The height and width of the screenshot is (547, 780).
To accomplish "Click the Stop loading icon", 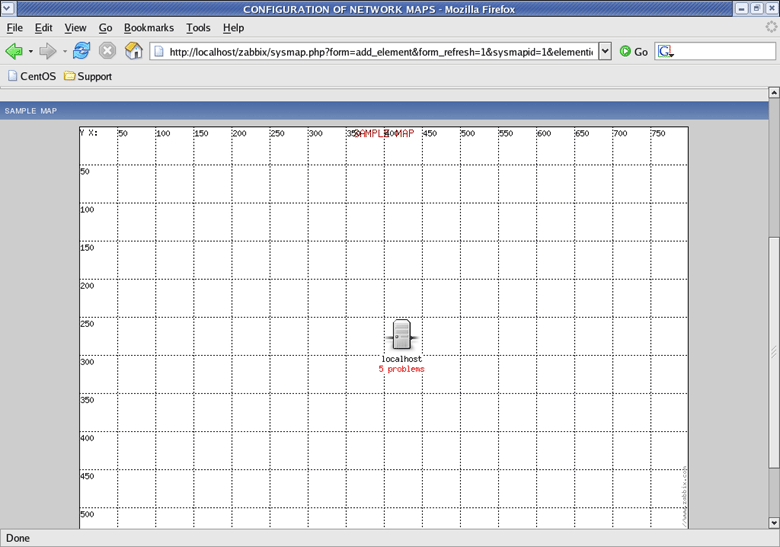I will tap(107, 51).
